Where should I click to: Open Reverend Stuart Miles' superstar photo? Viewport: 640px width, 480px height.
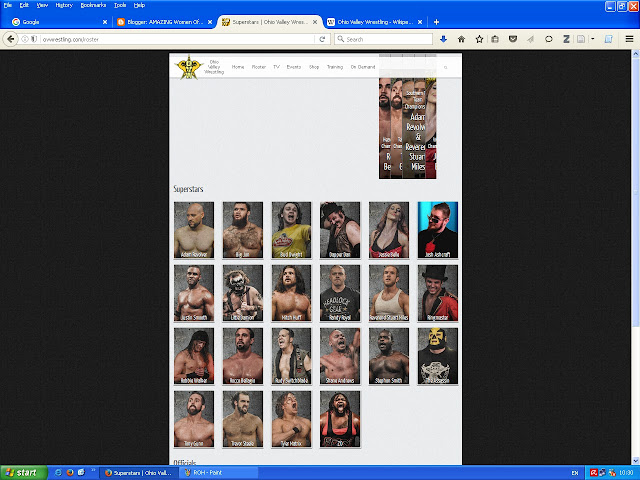point(389,293)
